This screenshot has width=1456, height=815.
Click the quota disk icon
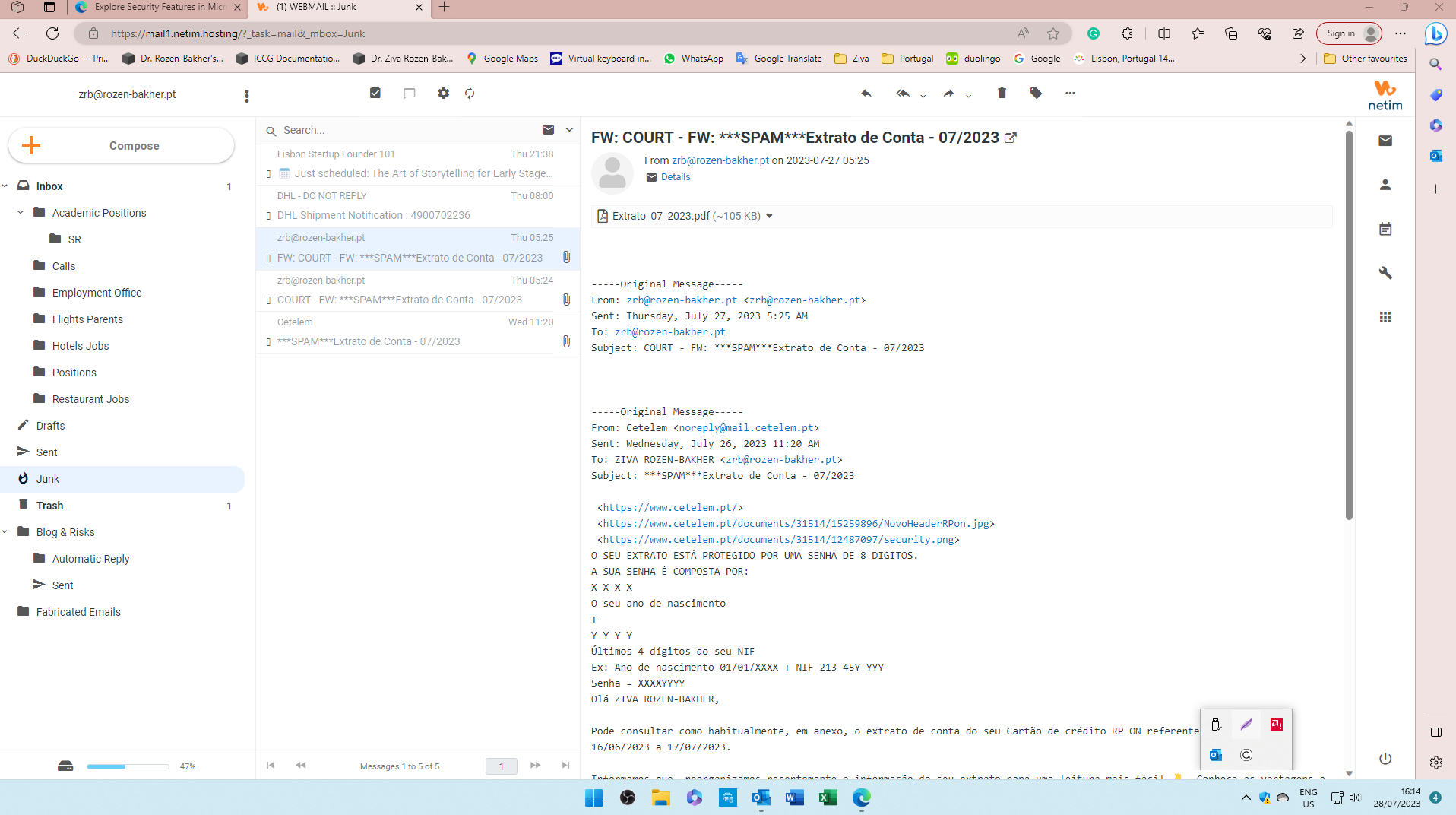[65, 766]
